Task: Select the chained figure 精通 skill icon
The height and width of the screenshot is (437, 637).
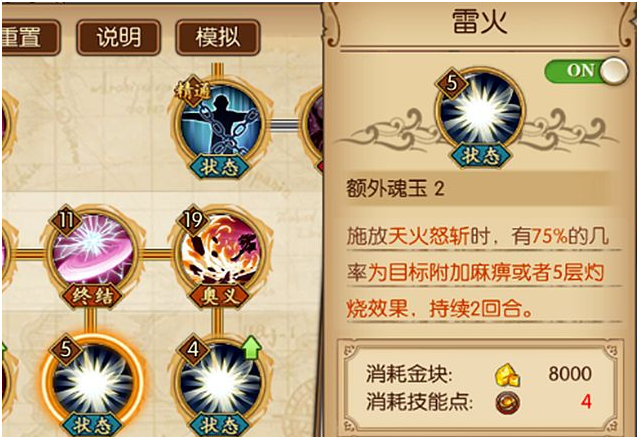Action: [219, 124]
